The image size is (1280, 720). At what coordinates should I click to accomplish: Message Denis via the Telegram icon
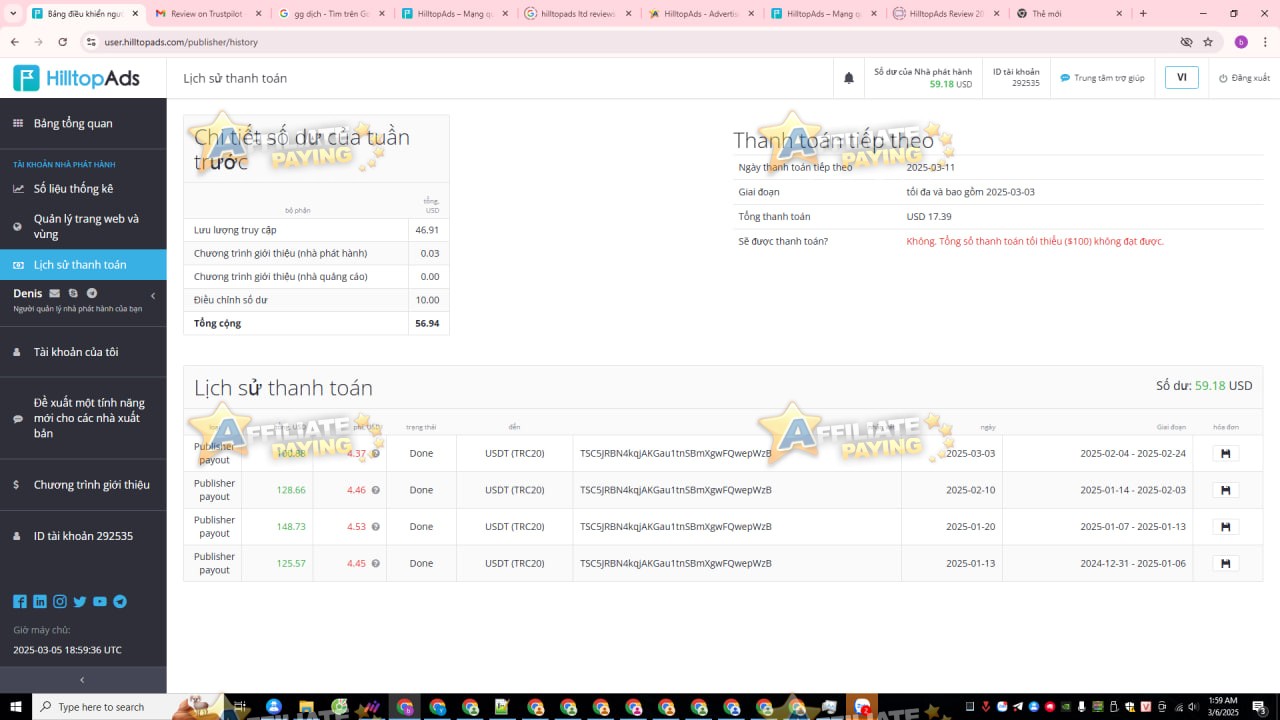pyautogui.click(x=92, y=294)
